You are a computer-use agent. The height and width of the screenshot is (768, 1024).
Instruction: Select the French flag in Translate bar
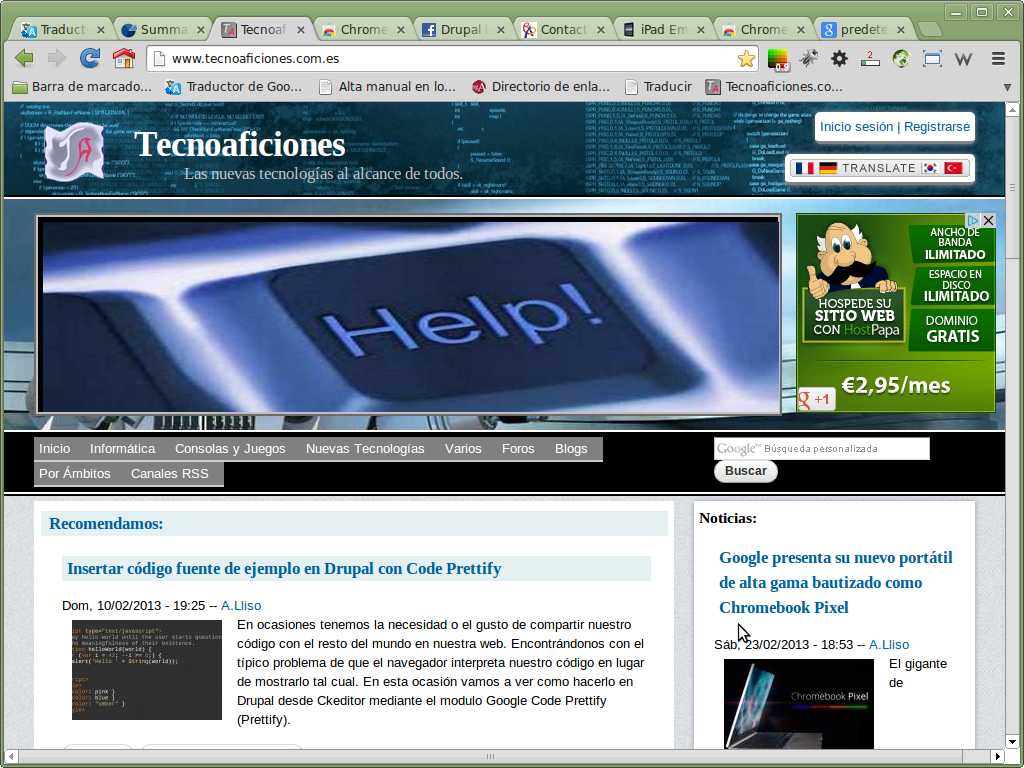click(805, 168)
